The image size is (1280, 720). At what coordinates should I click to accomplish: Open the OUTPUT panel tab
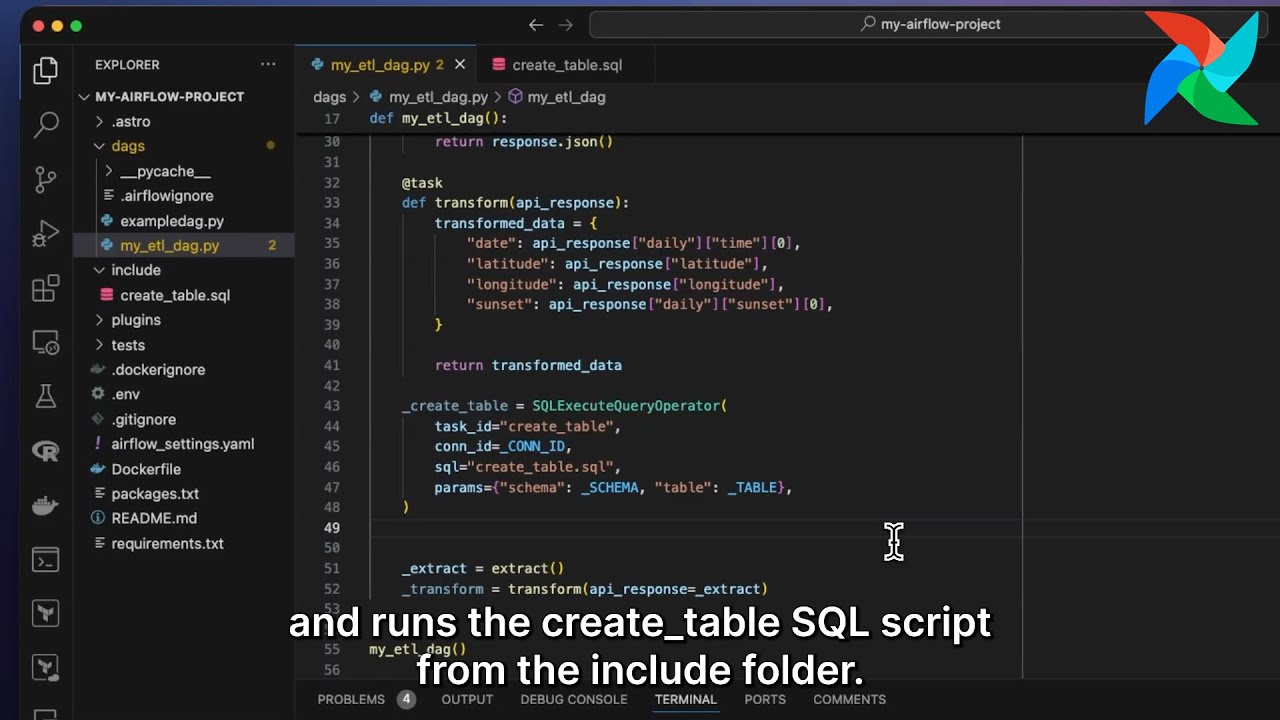tap(467, 699)
